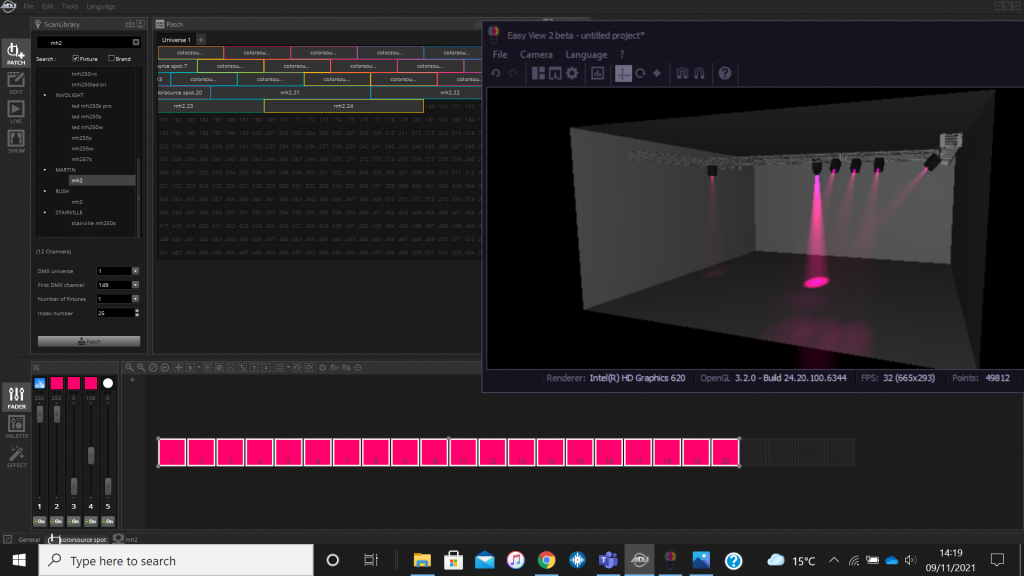This screenshot has height=576, width=1024.
Task: Toggle On button for fader 2
Action: pos(57,521)
